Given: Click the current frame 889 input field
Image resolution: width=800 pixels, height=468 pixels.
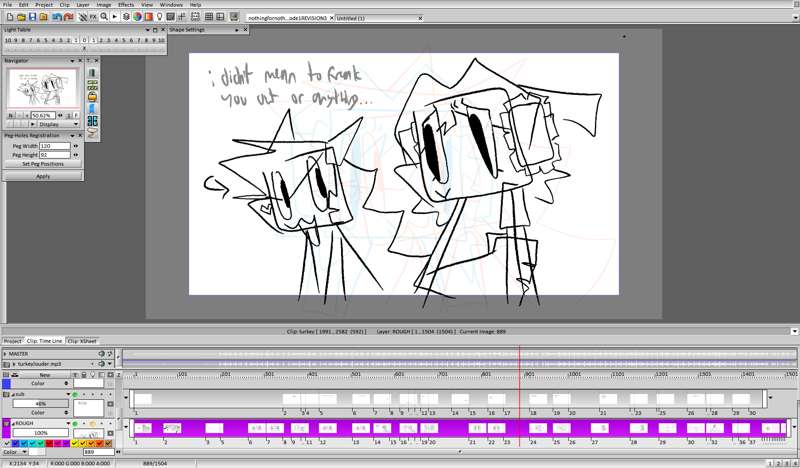Looking at the screenshot, I should click(98, 452).
